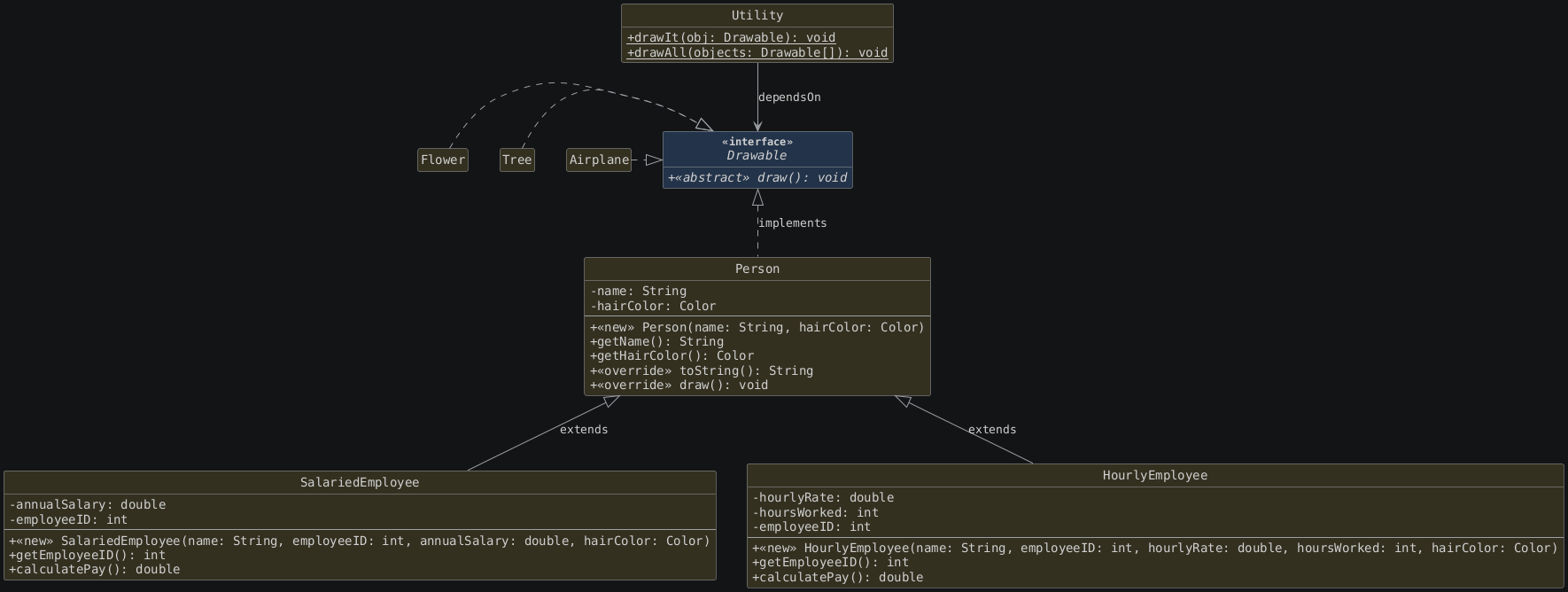Click -employeeID: int in HourlyEmployee

click(811, 526)
